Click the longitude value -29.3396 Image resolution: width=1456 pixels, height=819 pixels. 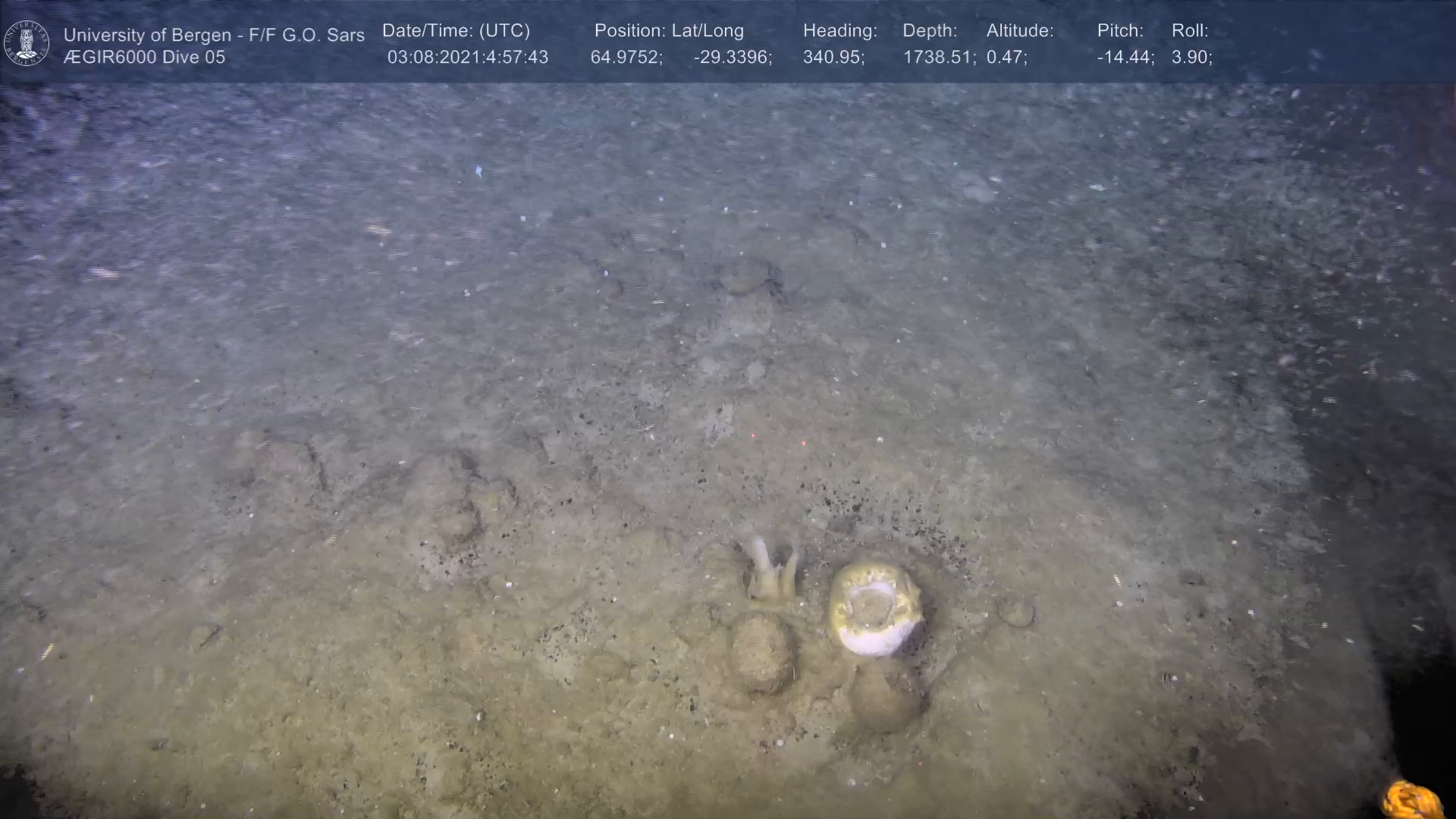point(732,58)
